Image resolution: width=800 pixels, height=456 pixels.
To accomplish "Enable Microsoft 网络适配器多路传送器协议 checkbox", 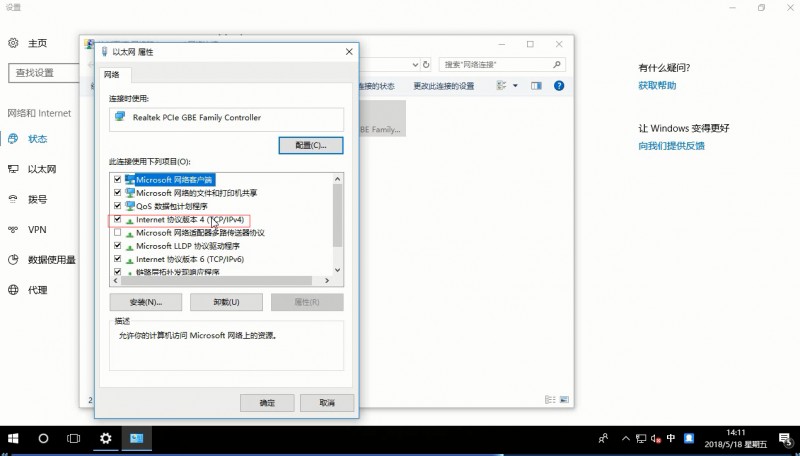I will point(117,233).
